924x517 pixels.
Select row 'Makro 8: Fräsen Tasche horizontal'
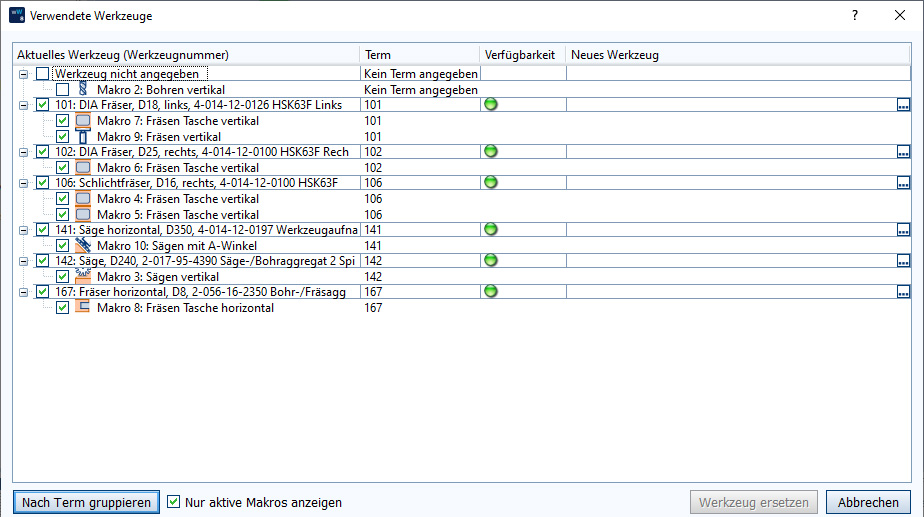[185, 308]
